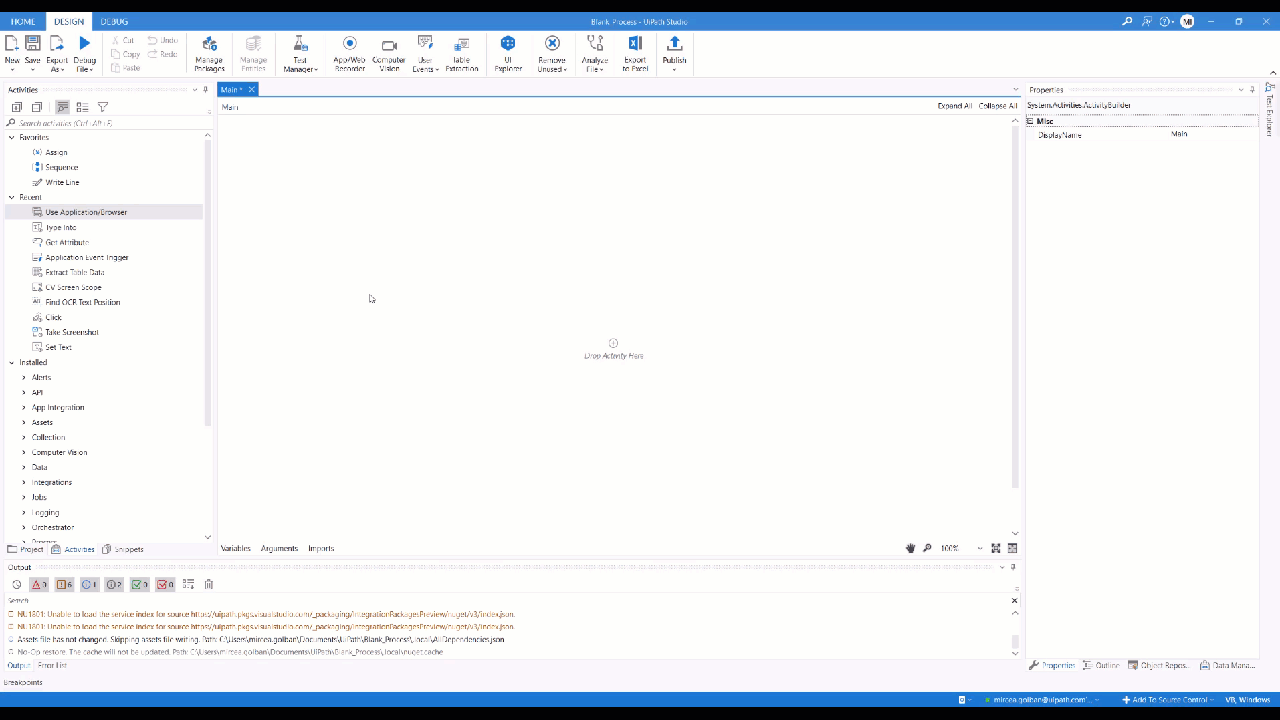Publish the current process
This screenshot has height=720, width=1280.
673,54
